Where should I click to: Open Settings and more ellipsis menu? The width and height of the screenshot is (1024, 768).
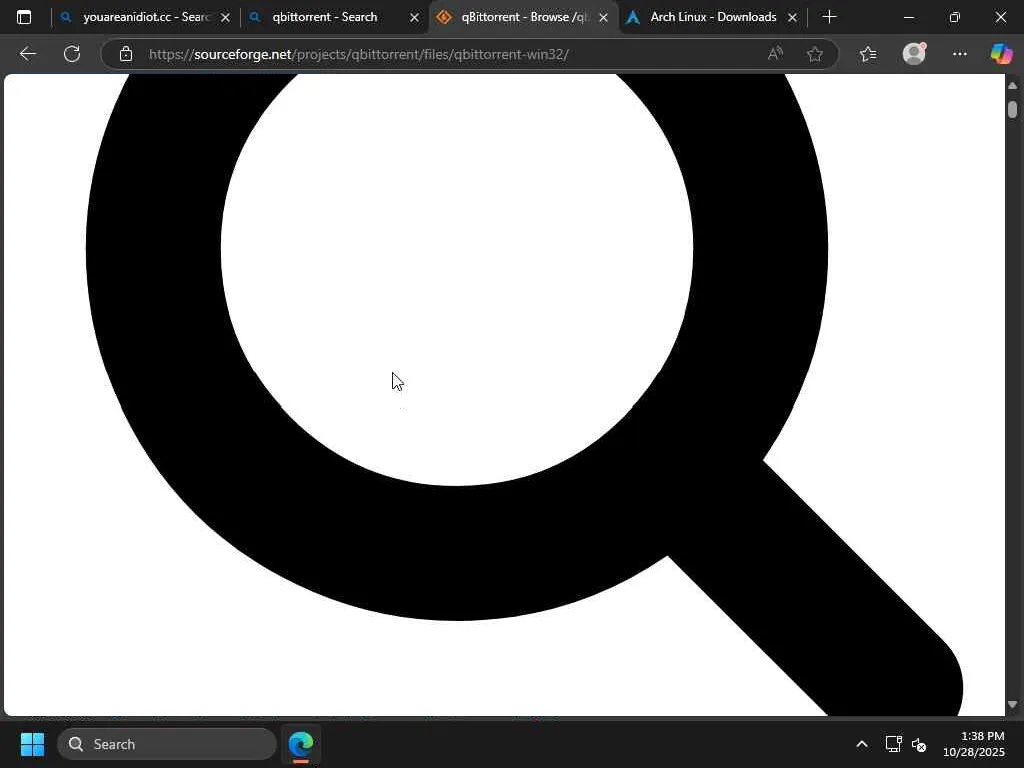coord(959,54)
